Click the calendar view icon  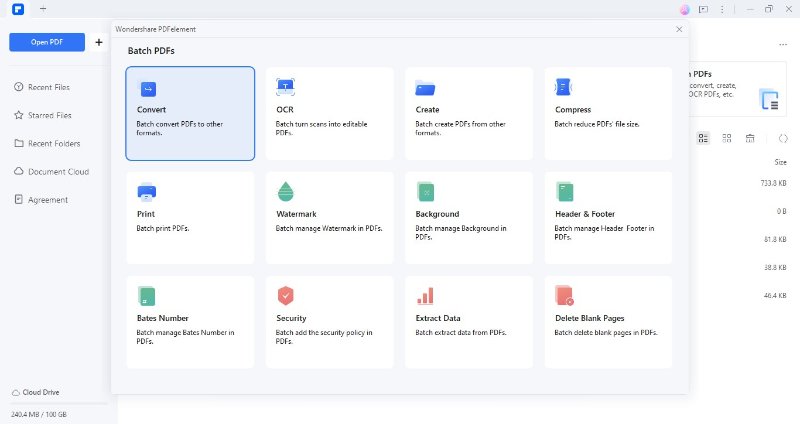pyautogui.click(x=750, y=138)
